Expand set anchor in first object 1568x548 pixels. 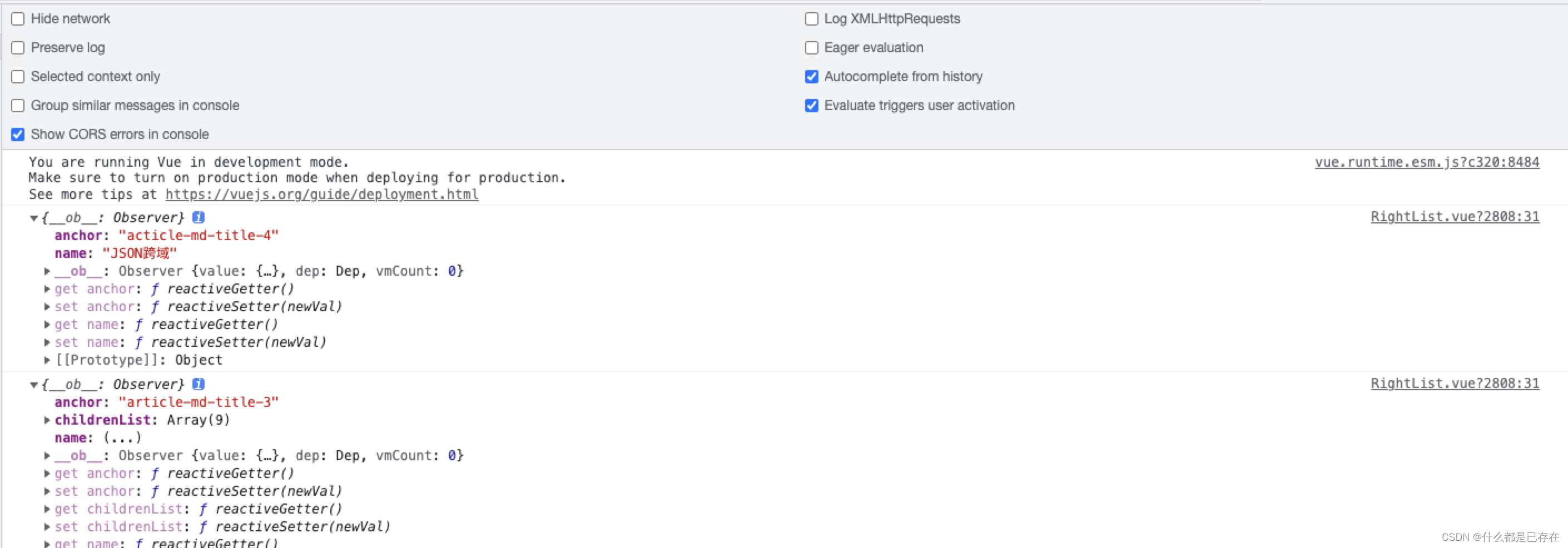[x=47, y=307]
